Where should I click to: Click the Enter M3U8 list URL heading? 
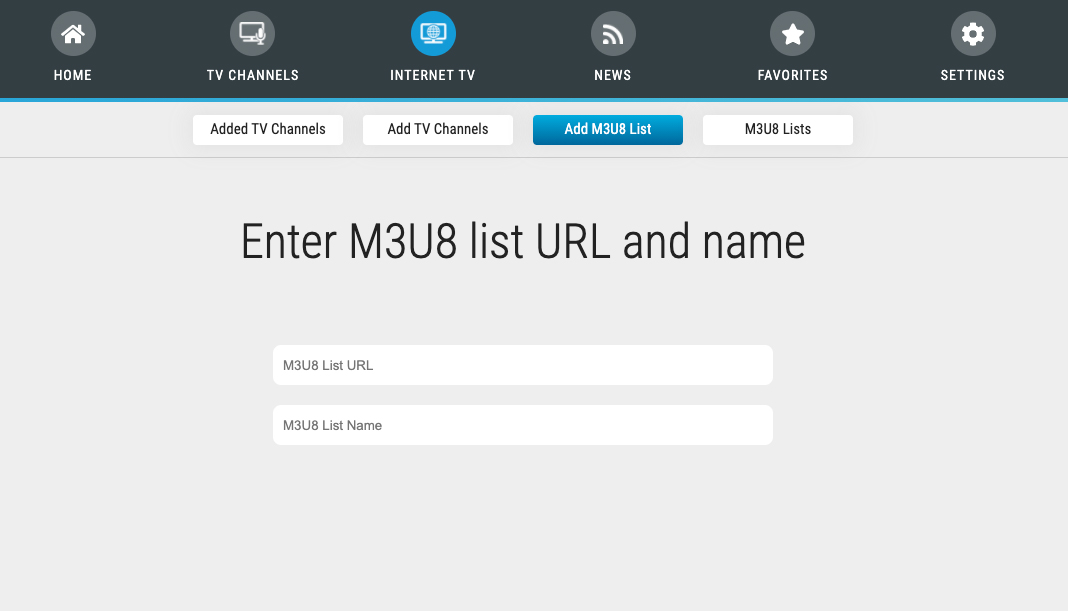coord(523,242)
